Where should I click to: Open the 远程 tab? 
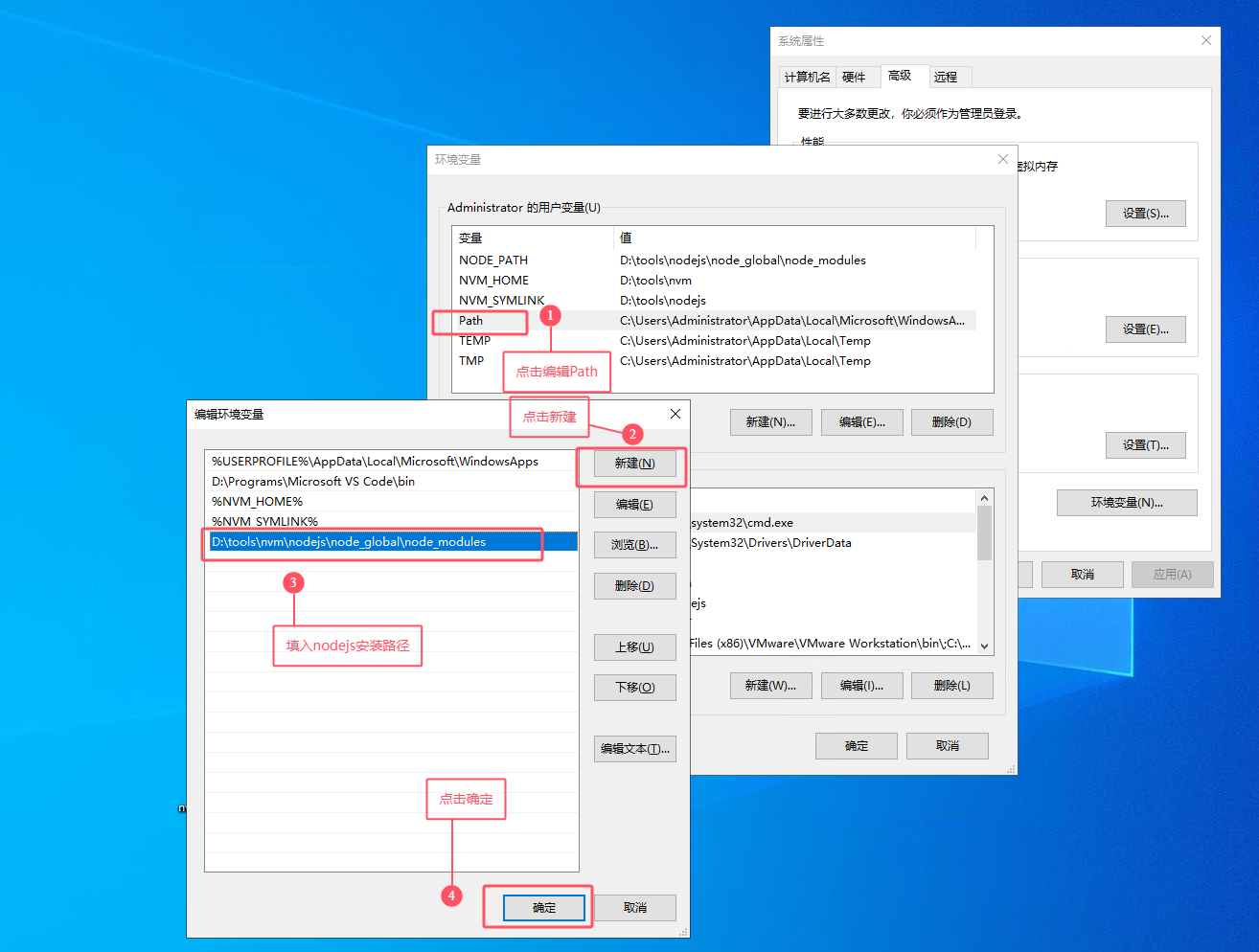click(946, 77)
